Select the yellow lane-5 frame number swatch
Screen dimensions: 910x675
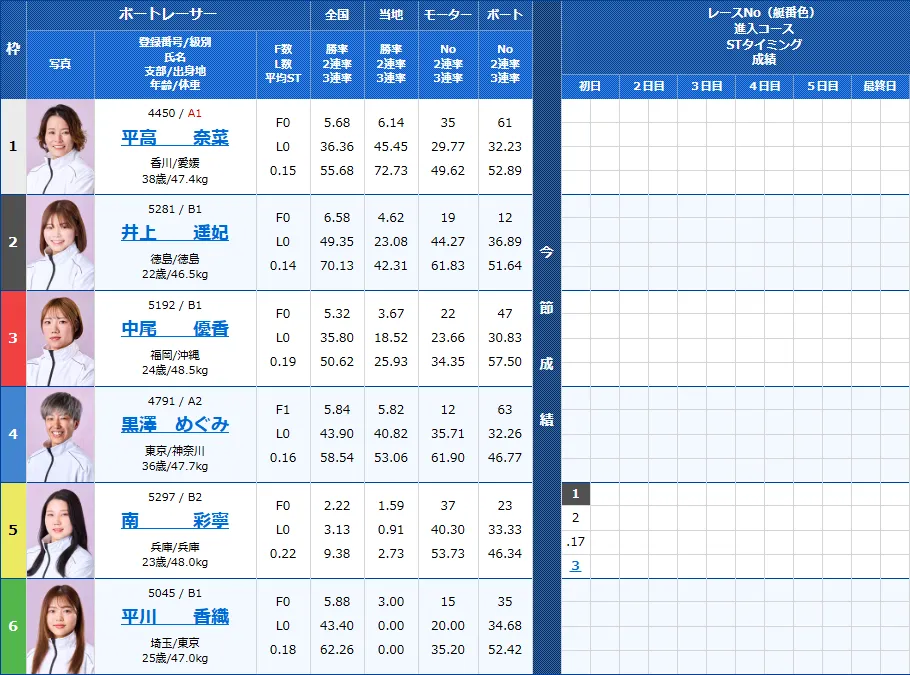pyautogui.click(x=13, y=530)
